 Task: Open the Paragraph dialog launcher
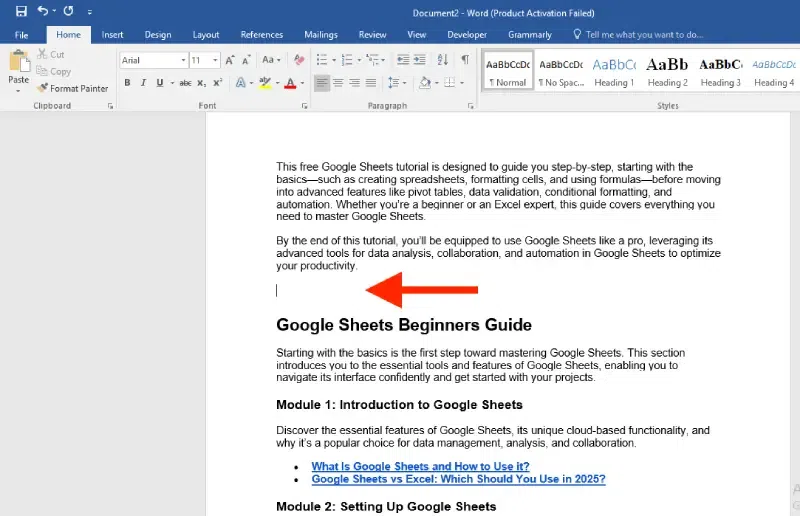(470, 106)
